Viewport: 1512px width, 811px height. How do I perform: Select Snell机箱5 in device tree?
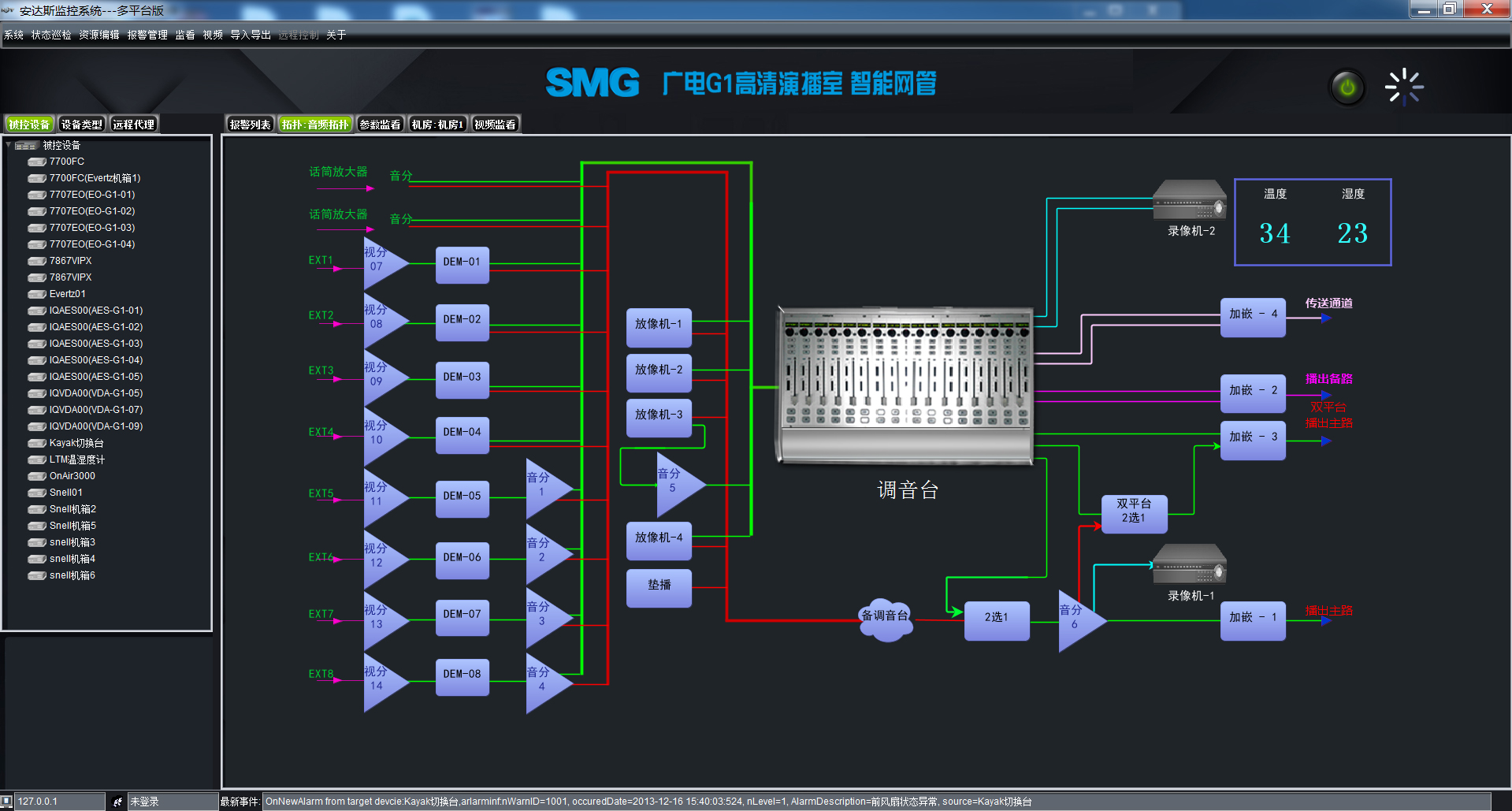[x=72, y=526]
